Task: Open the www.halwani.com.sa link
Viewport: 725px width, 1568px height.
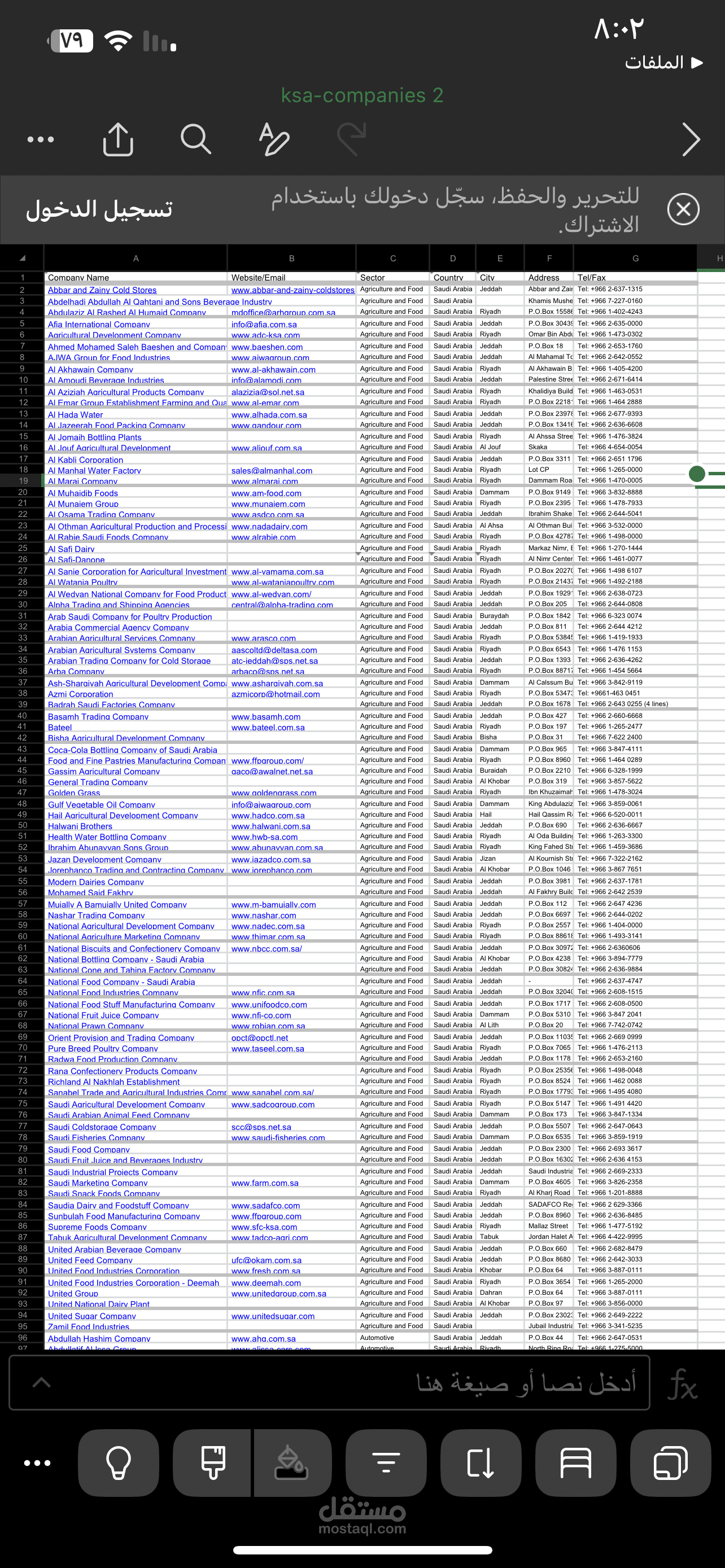Action: pos(271,826)
